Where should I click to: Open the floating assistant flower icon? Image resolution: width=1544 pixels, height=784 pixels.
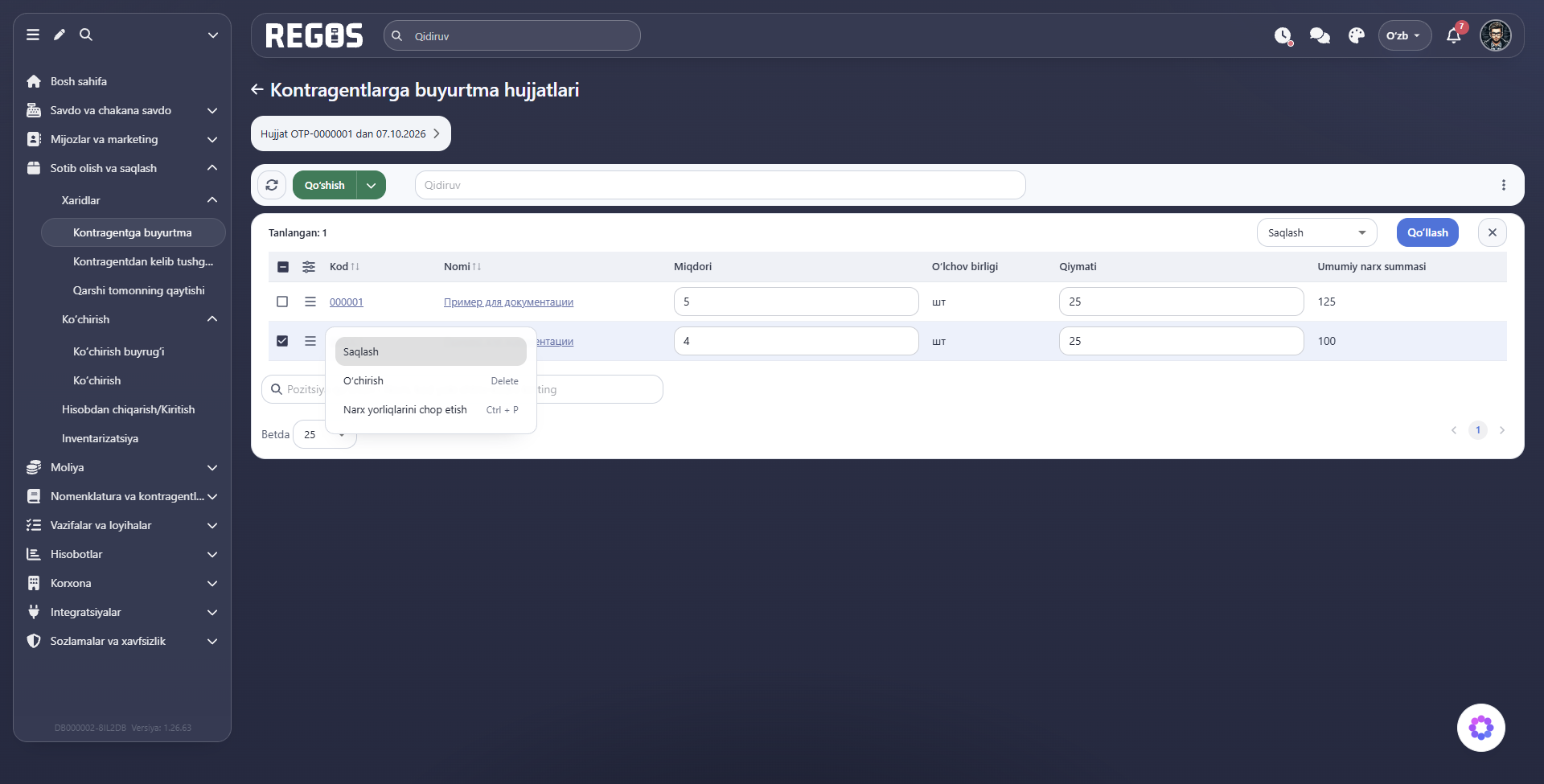pos(1481,728)
